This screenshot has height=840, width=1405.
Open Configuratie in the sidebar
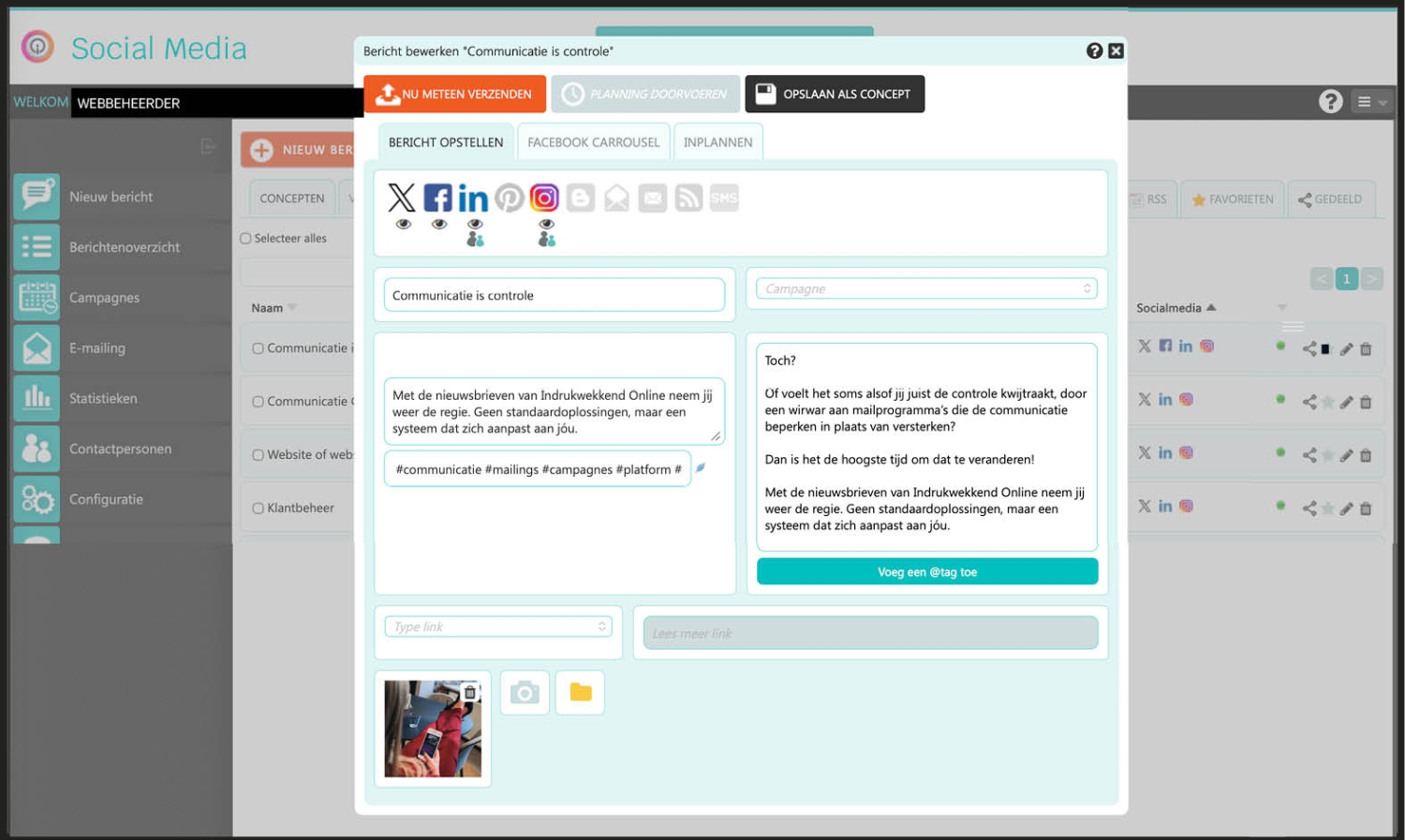click(106, 500)
